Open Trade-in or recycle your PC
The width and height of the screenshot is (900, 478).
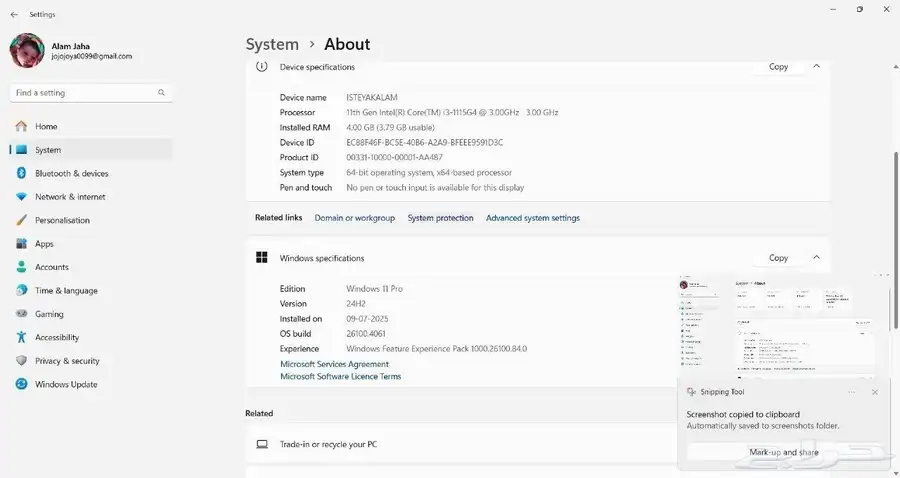click(461, 444)
